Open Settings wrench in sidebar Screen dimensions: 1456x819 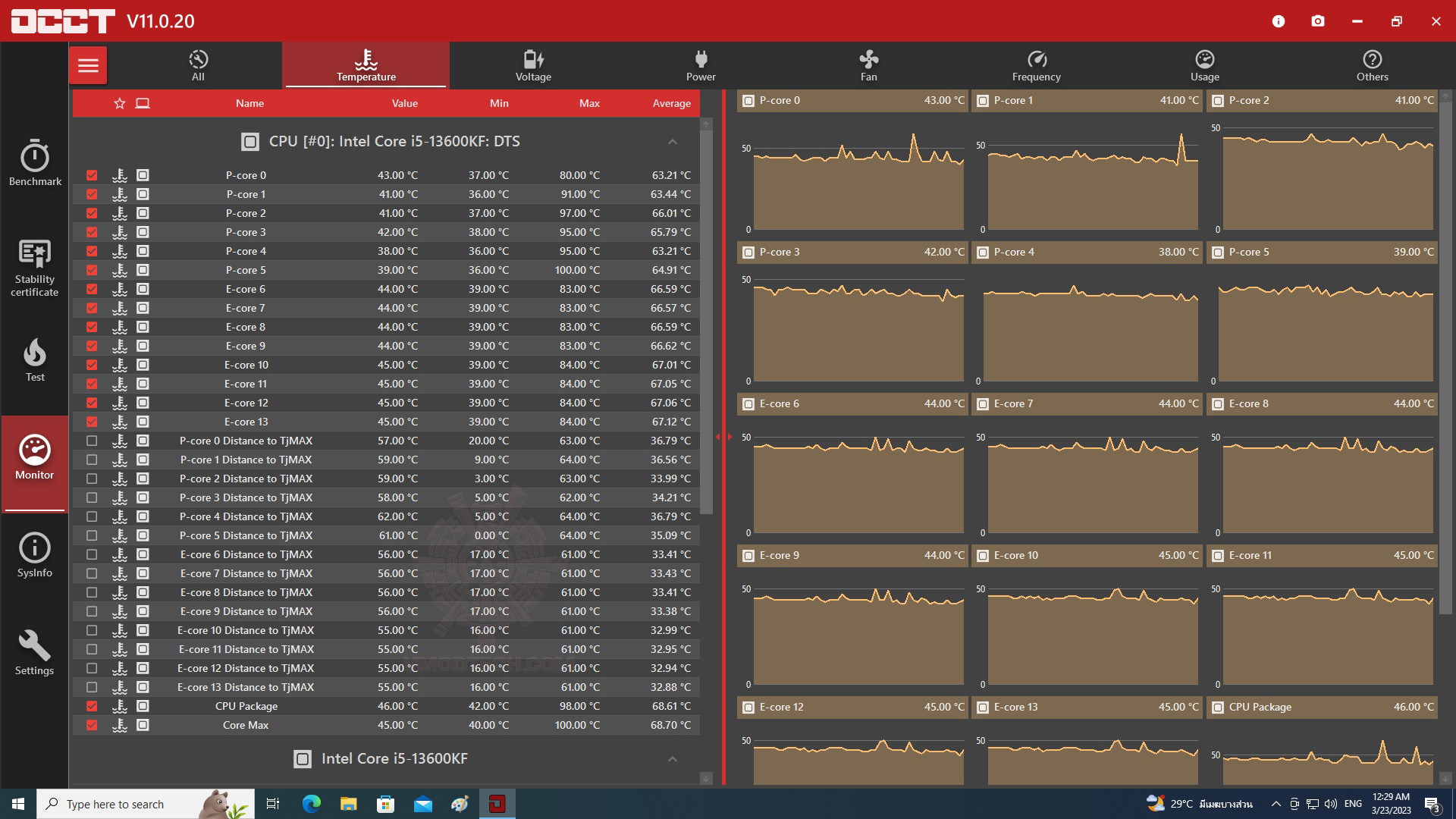(35, 652)
